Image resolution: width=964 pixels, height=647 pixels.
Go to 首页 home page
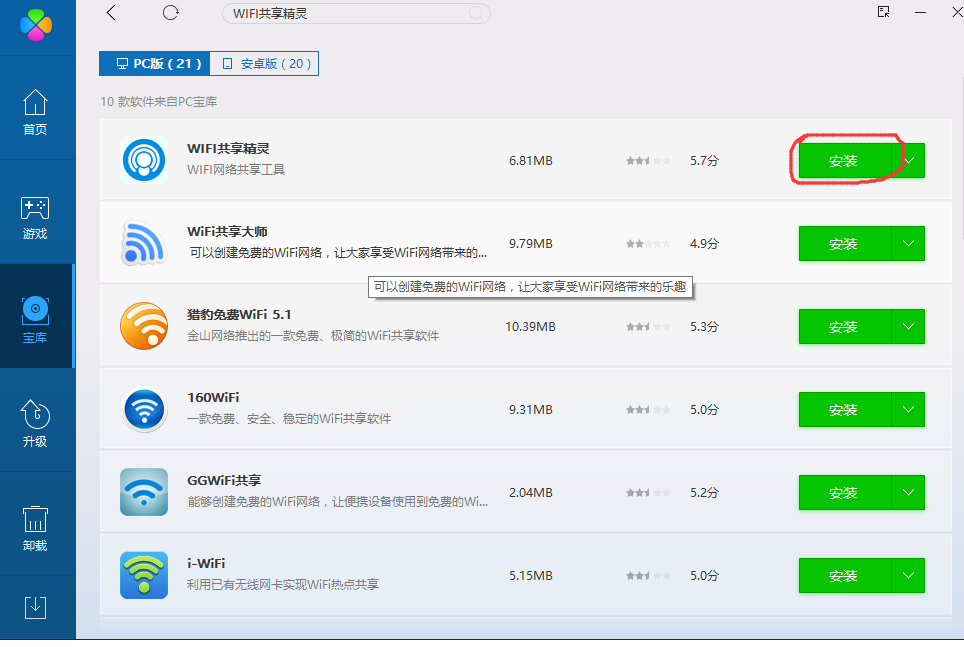point(35,112)
